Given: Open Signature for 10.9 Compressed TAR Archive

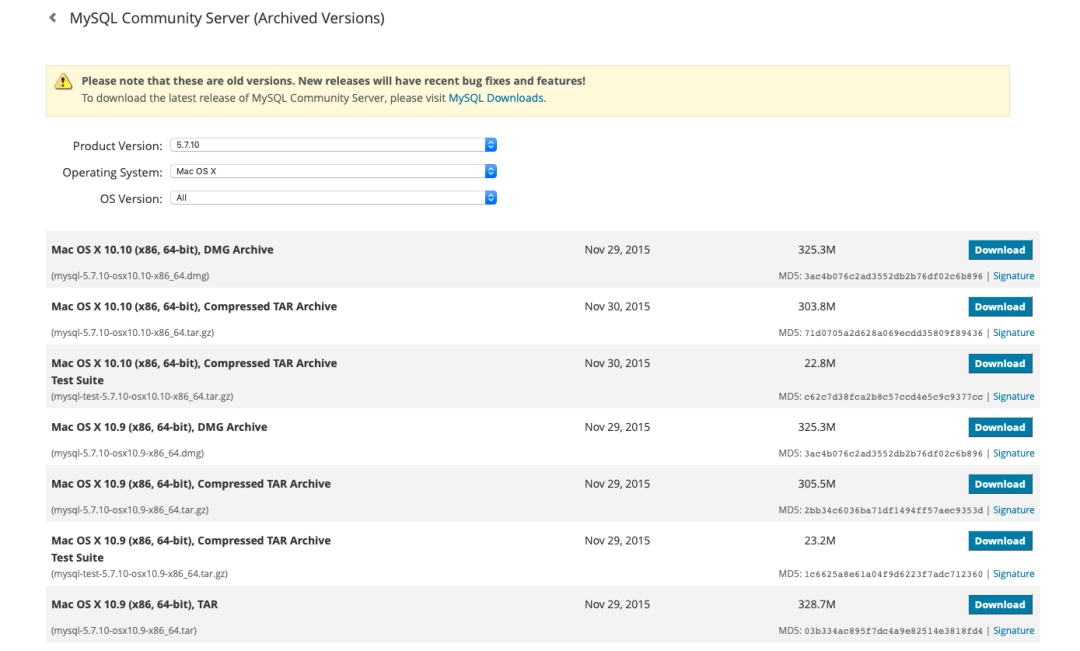Looking at the screenshot, I should (x=1013, y=511).
